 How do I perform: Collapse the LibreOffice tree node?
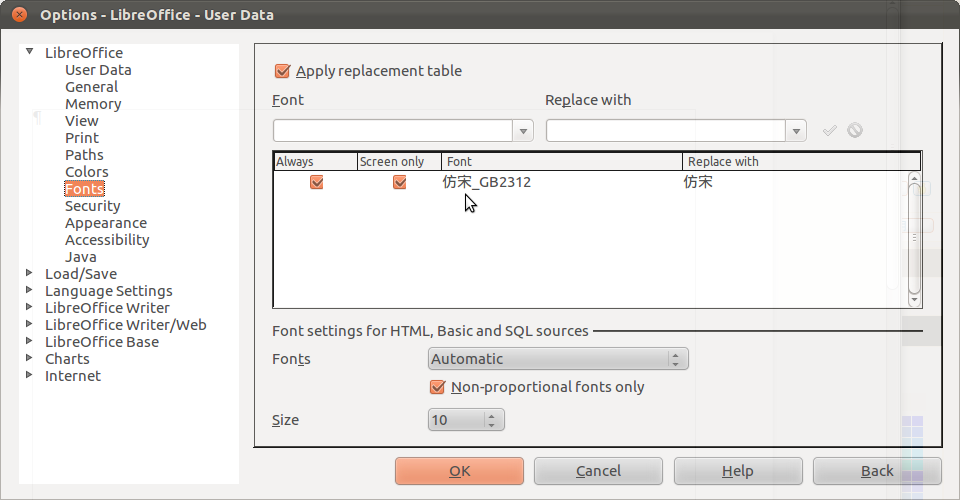[29, 52]
